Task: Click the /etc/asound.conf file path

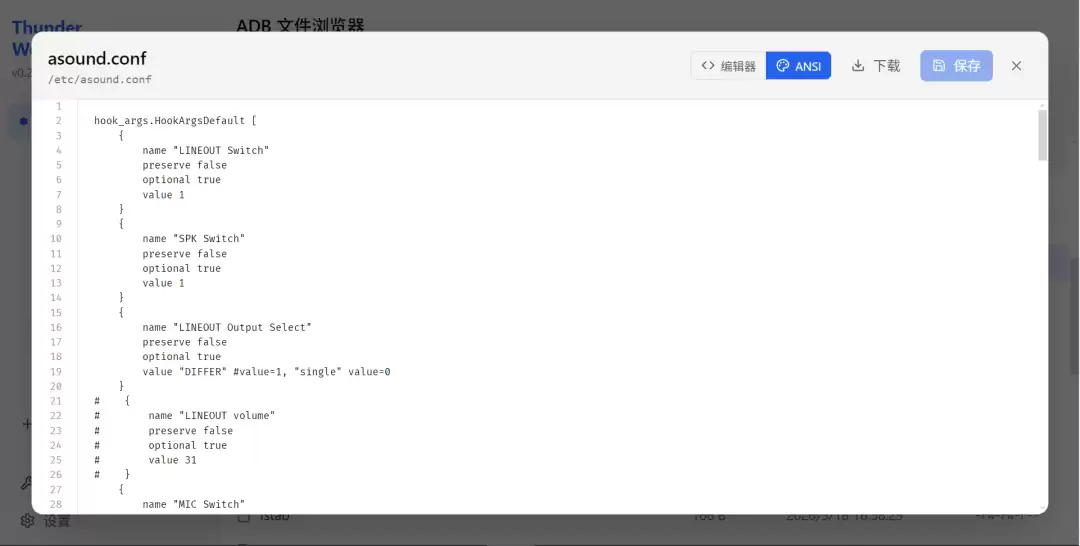Action: point(100,79)
